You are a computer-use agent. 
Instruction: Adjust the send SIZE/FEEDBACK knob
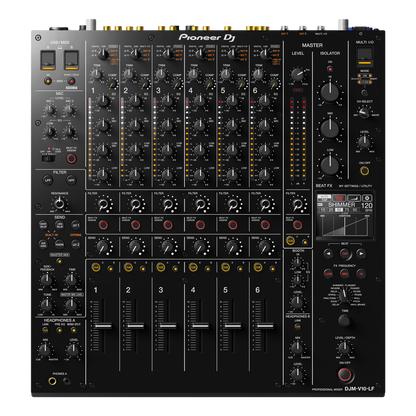click(x=47, y=279)
